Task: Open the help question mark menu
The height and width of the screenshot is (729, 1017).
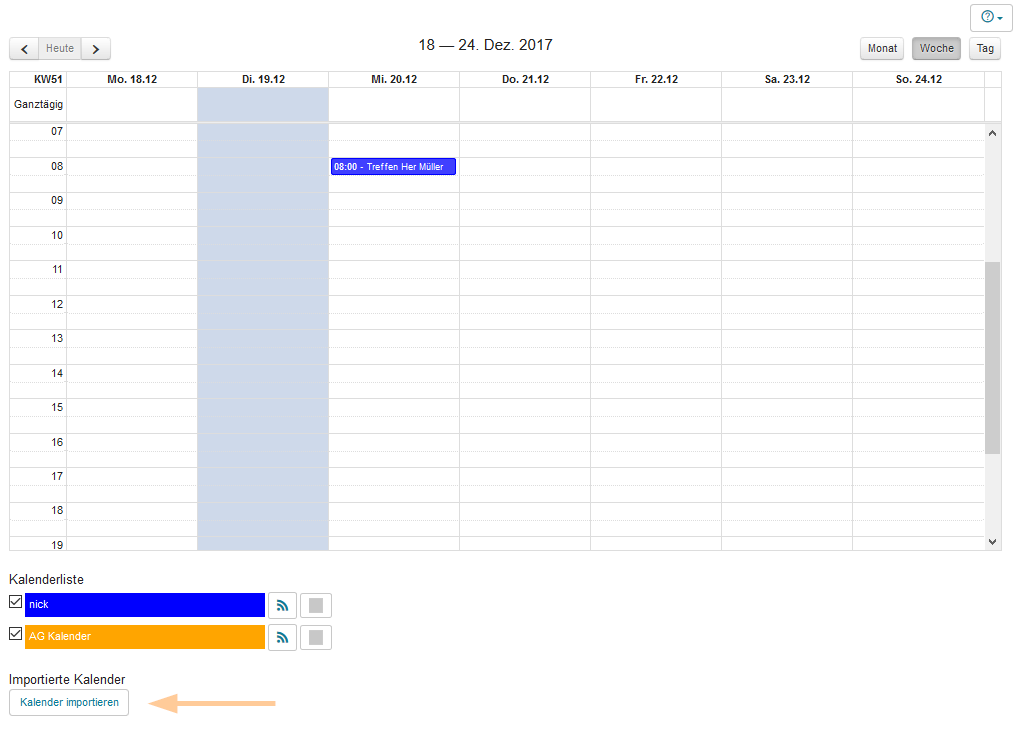Action: [x=985, y=17]
